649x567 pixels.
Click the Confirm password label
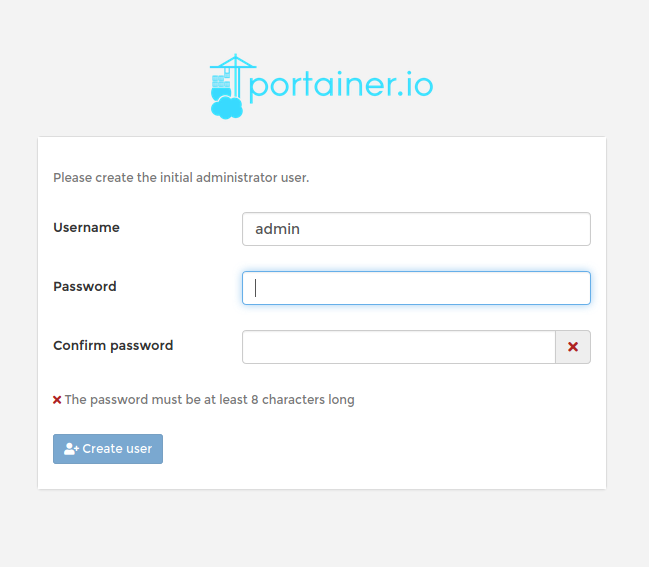pyautogui.click(x=113, y=346)
